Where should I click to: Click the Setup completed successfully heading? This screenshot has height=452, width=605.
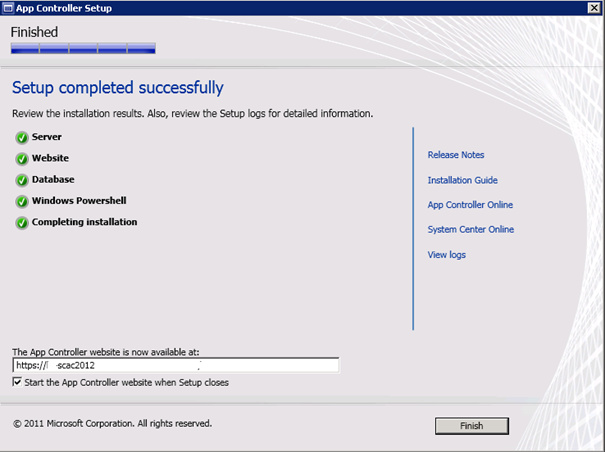click(x=118, y=88)
